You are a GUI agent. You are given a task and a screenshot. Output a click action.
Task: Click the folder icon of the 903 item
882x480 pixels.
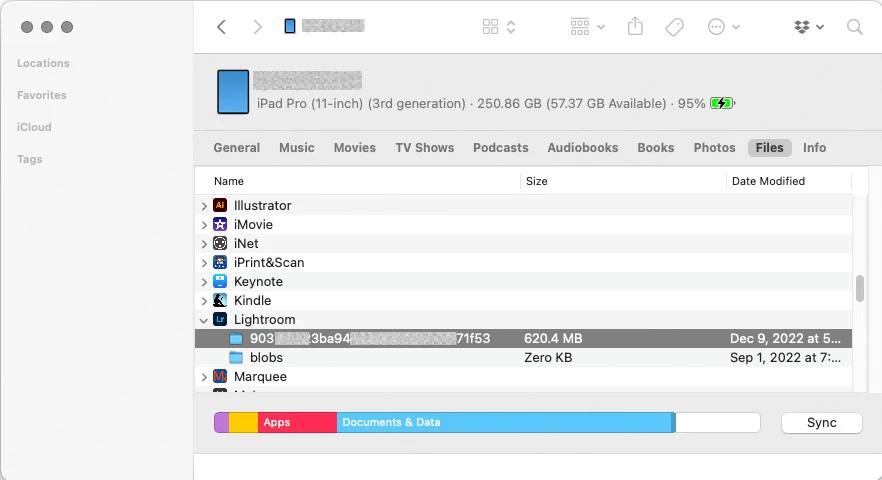click(236, 339)
